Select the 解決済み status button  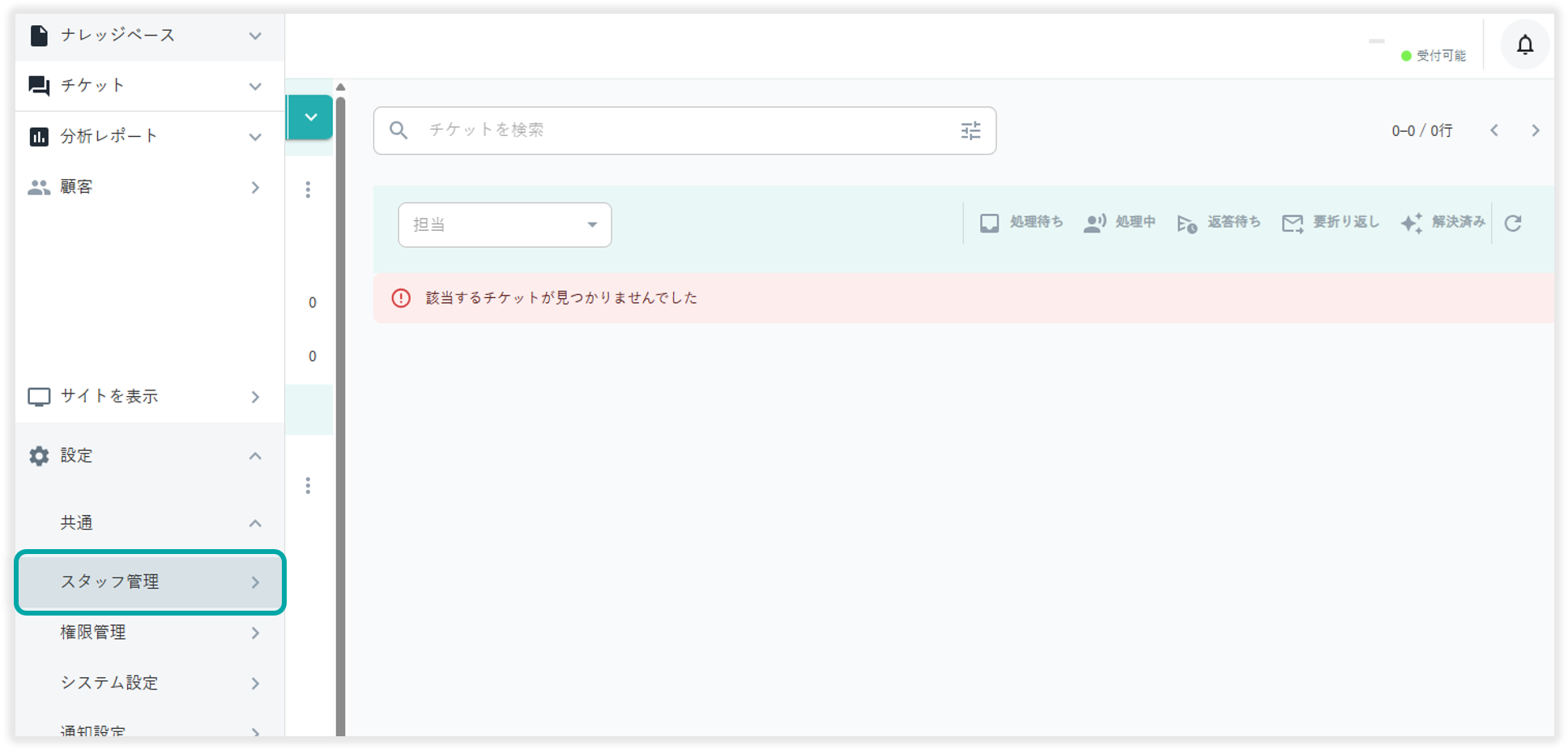click(x=1443, y=223)
